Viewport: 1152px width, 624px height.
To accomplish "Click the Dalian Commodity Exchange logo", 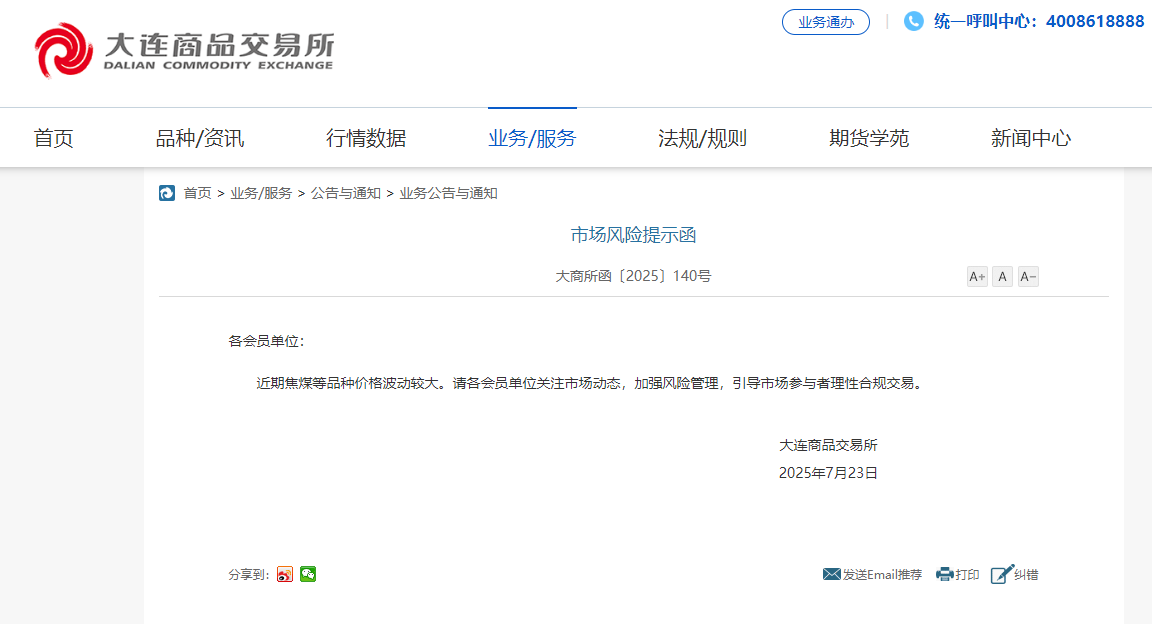I will tap(184, 50).
